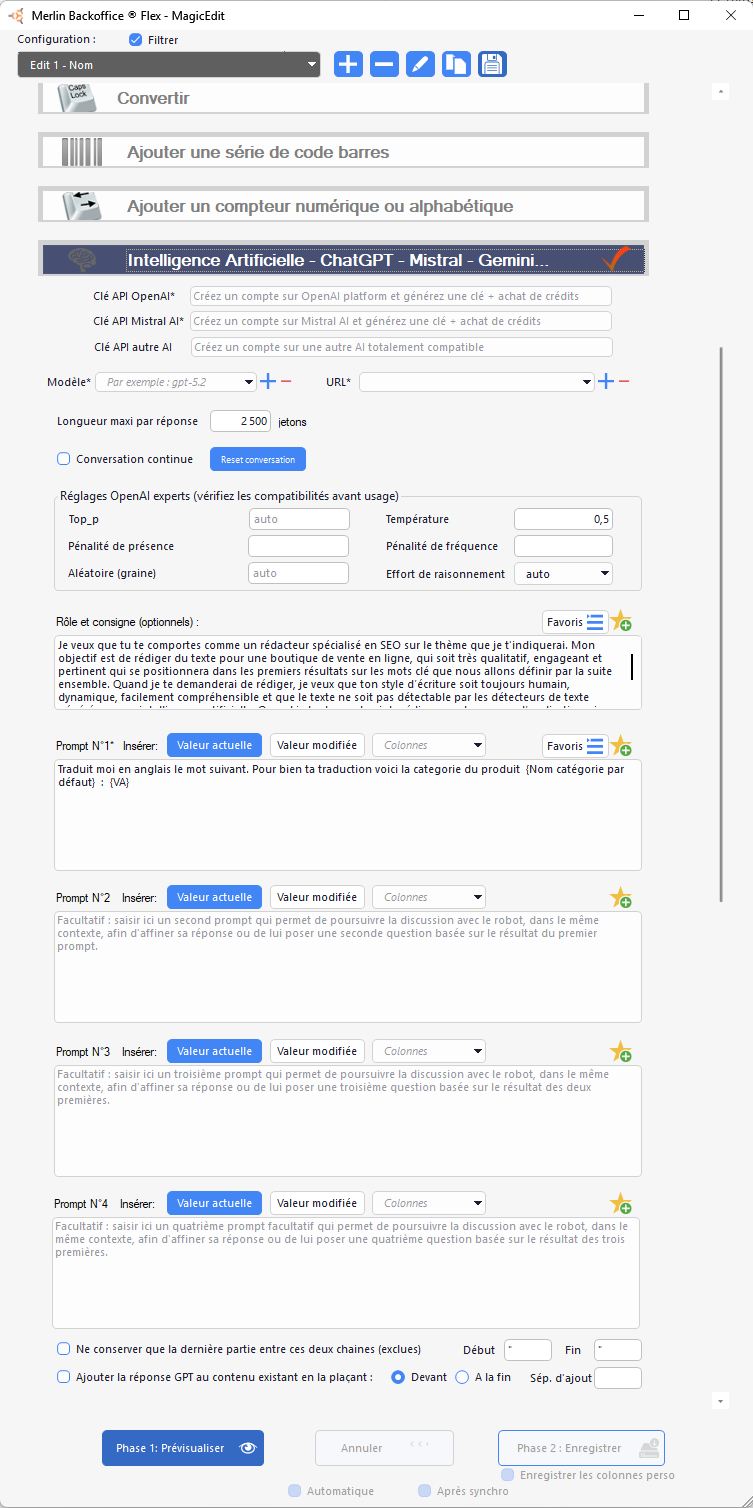Image resolution: width=753 pixels, height=1508 pixels.
Task: Uncheck the Filtrer checkbox
Action: (x=136, y=40)
